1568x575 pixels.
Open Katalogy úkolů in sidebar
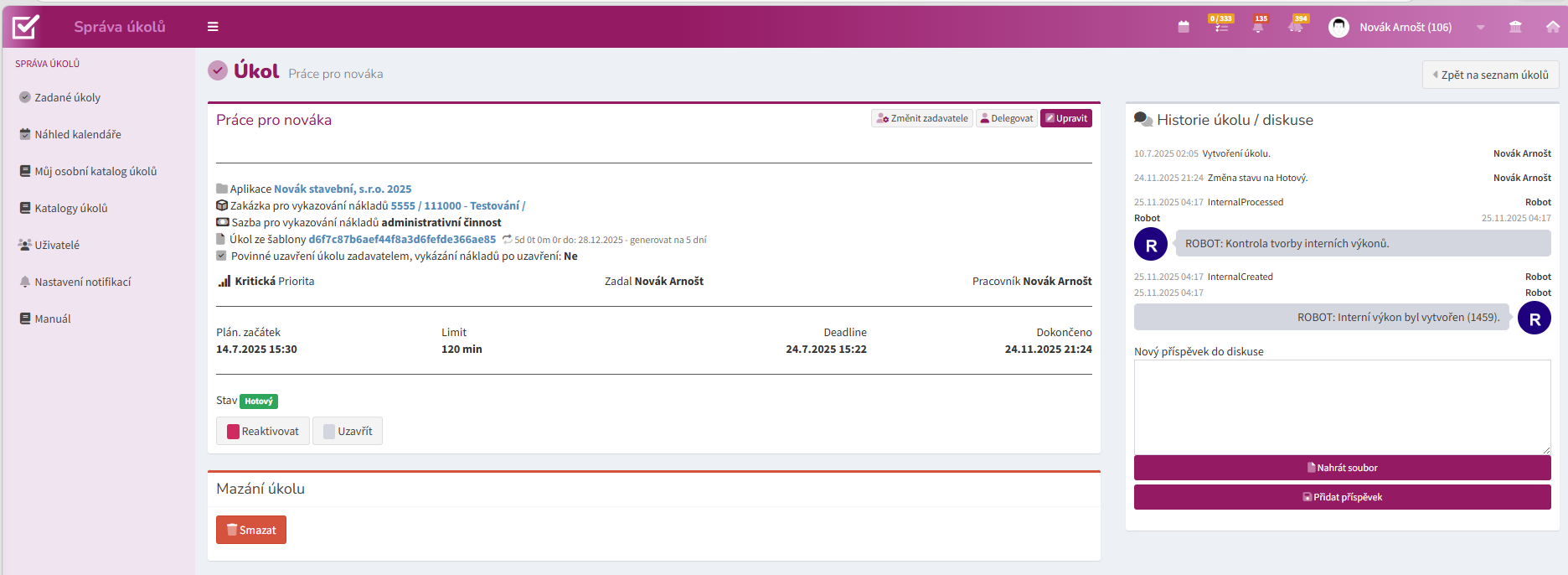[64, 208]
